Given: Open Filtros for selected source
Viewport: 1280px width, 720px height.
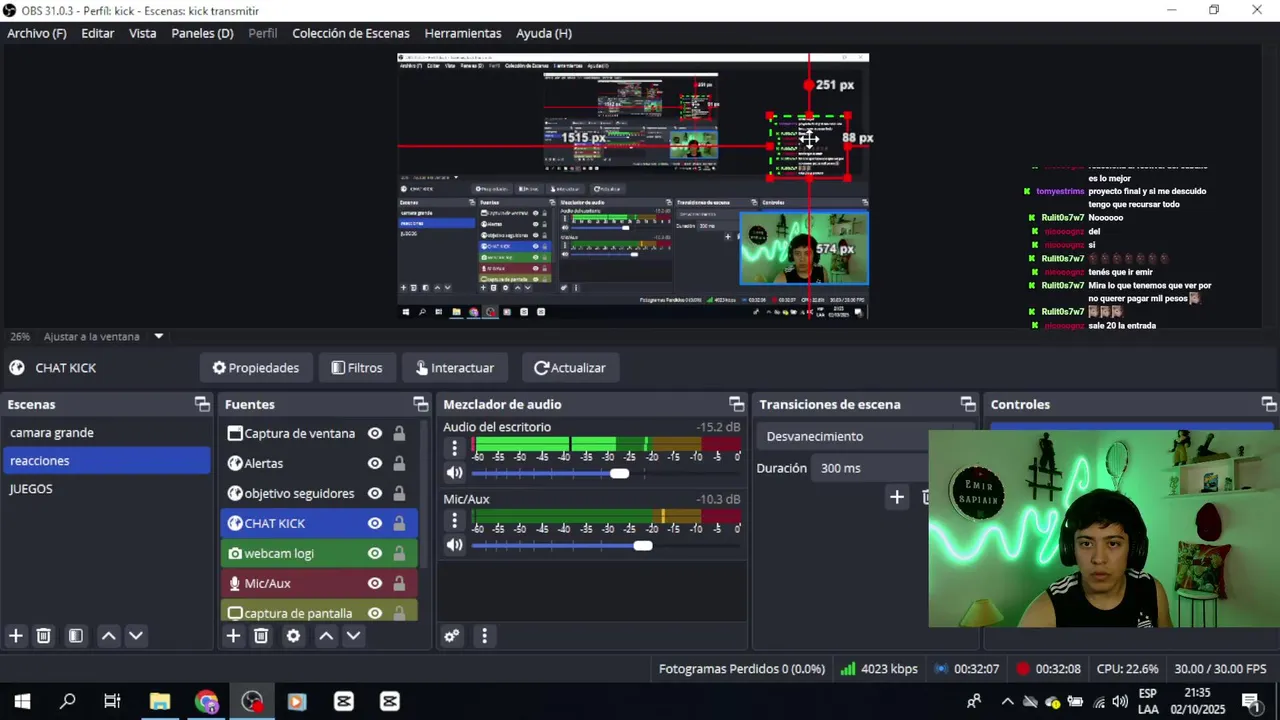Looking at the screenshot, I should [357, 367].
